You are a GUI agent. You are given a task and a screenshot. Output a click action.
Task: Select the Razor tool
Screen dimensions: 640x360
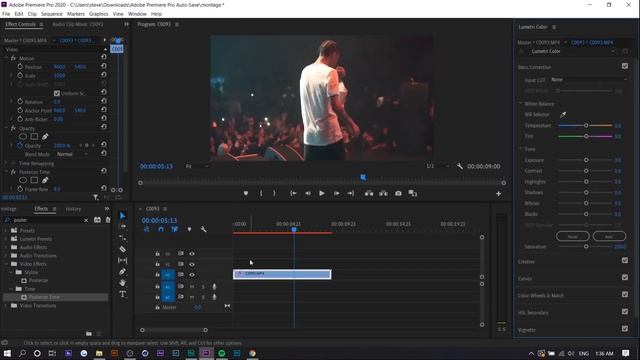(x=122, y=249)
